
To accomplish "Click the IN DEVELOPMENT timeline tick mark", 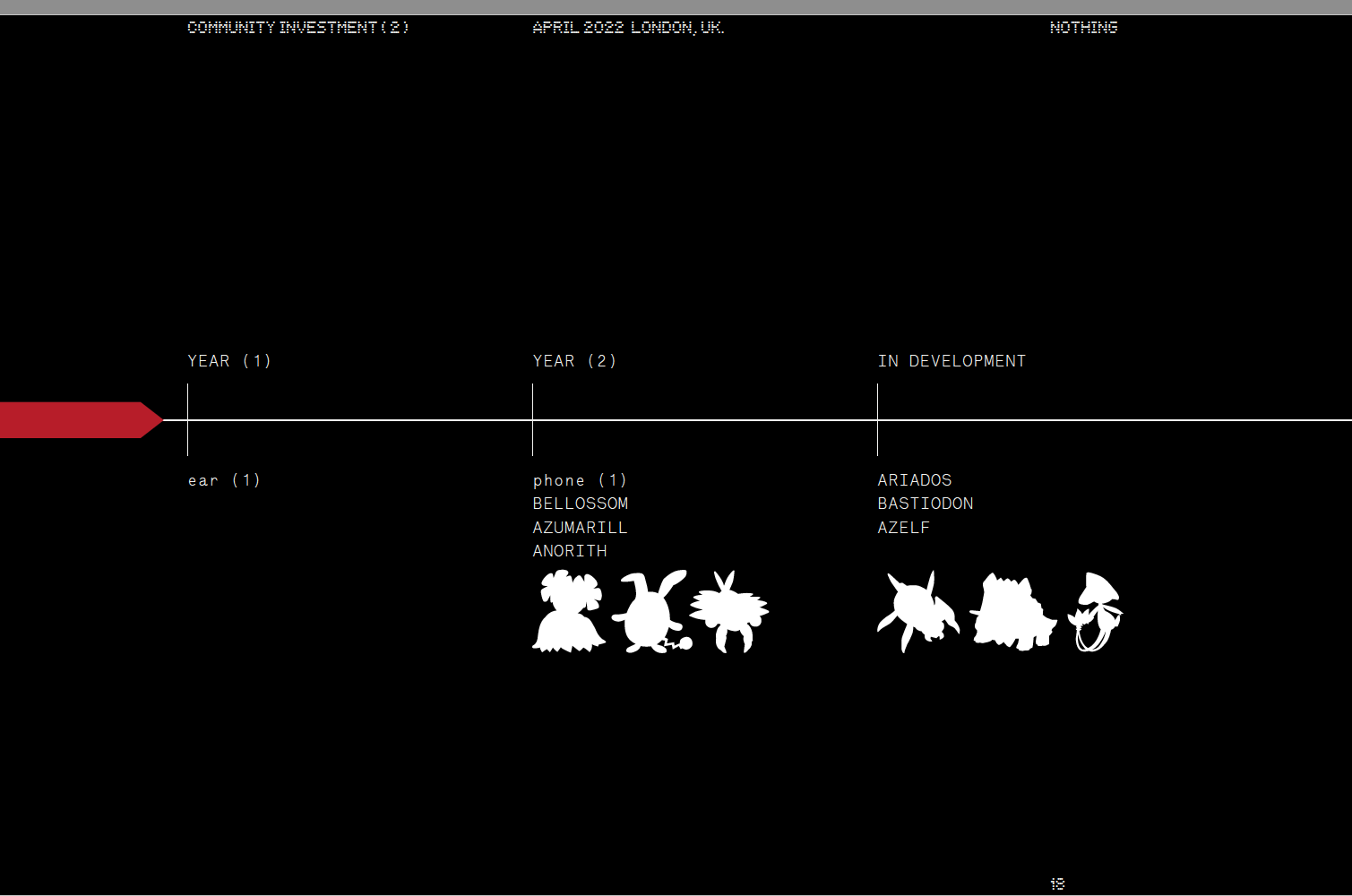I will 878,420.
